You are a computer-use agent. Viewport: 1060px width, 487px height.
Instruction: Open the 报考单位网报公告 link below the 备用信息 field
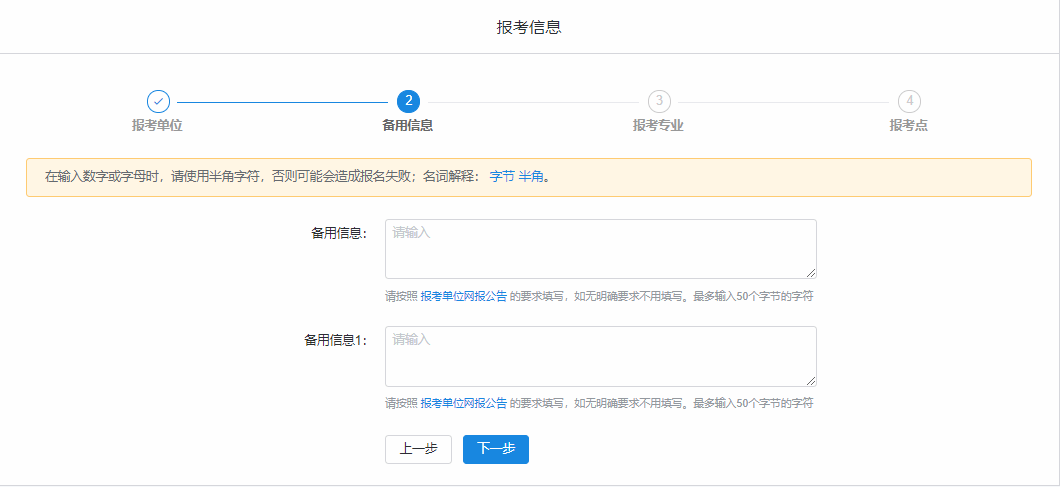(463, 297)
